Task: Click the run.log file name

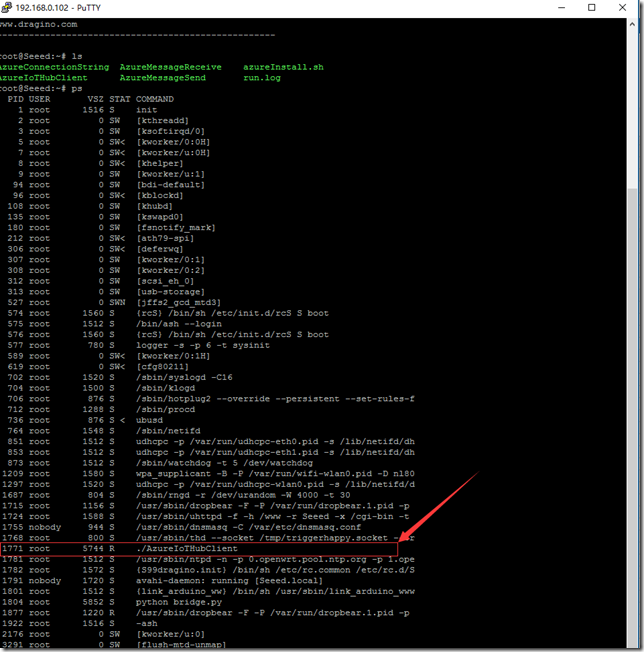Action: coord(262,78)
